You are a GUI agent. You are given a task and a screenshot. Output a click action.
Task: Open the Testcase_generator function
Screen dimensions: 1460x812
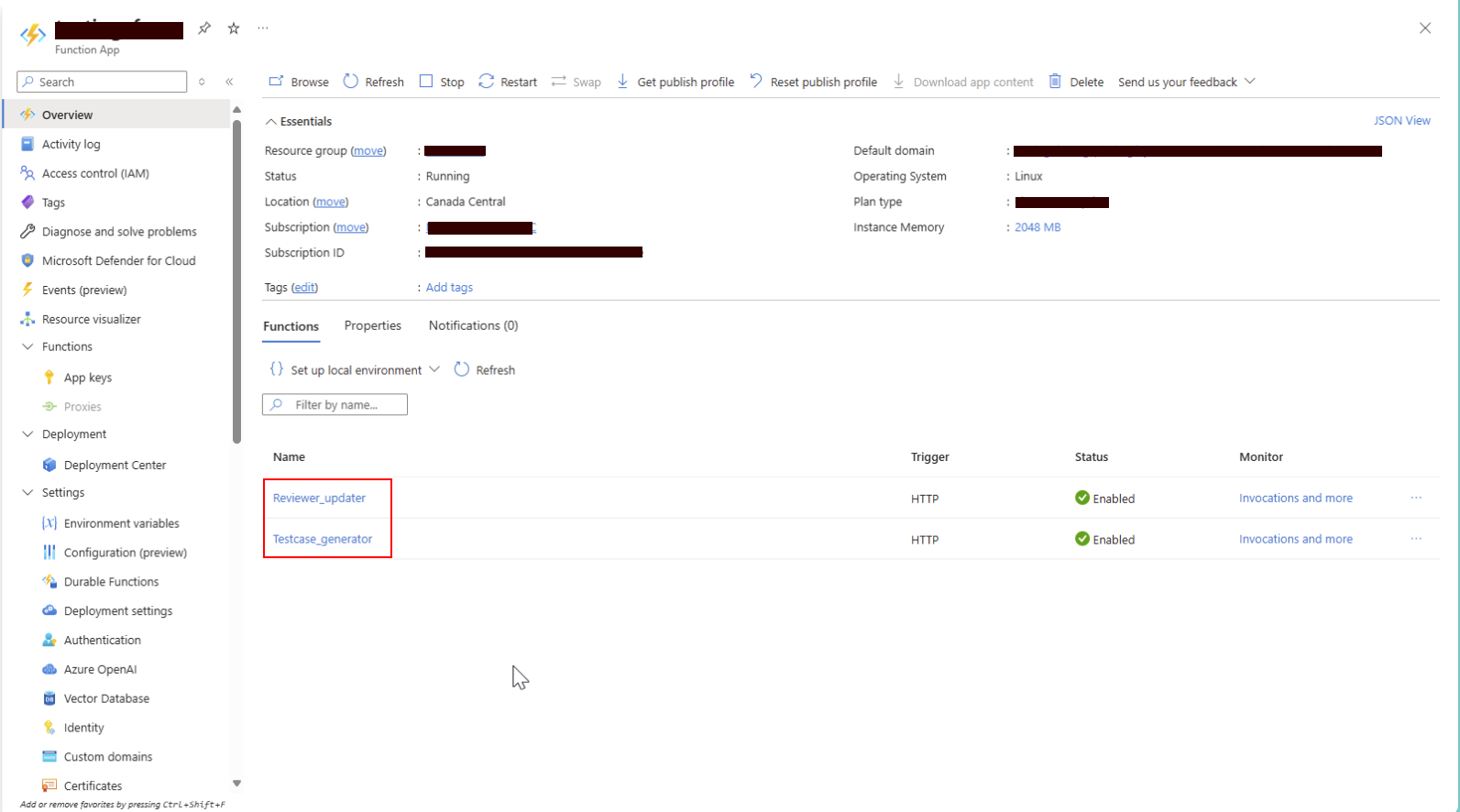(323, 539)
